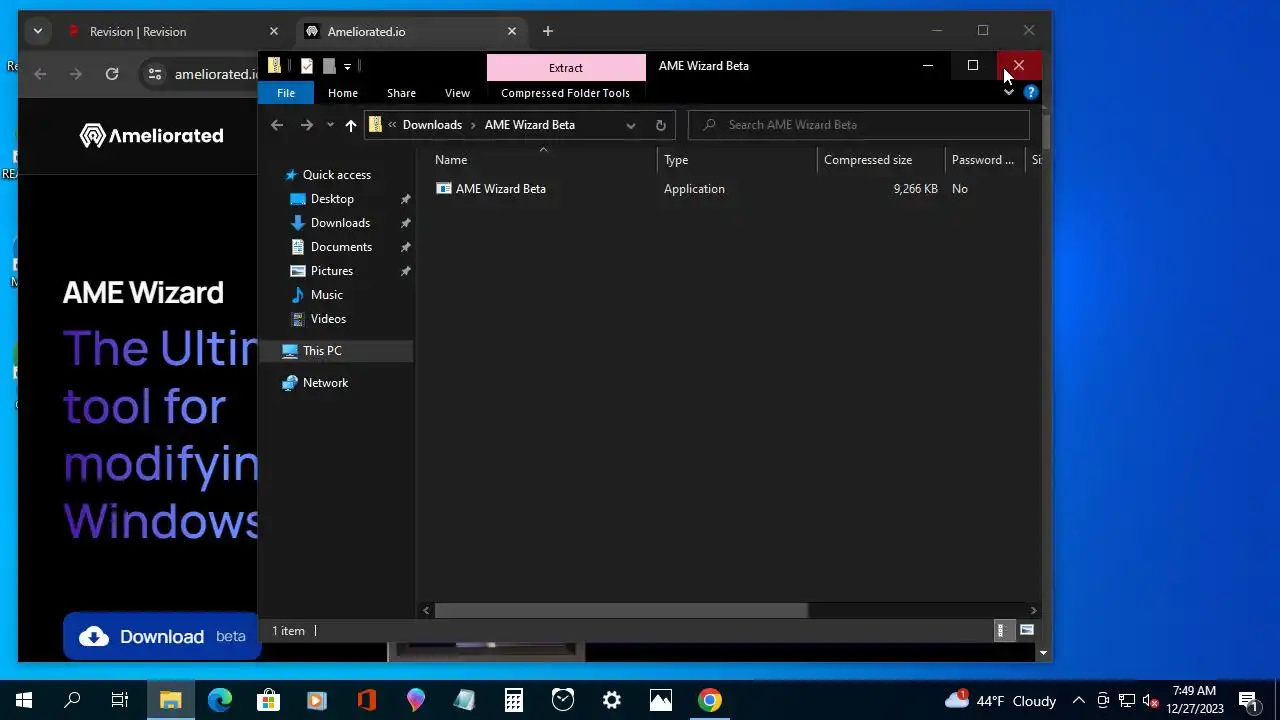Open Music in the navigation pane
This screenshot has height=720, width=1280.
coord(327,295)
